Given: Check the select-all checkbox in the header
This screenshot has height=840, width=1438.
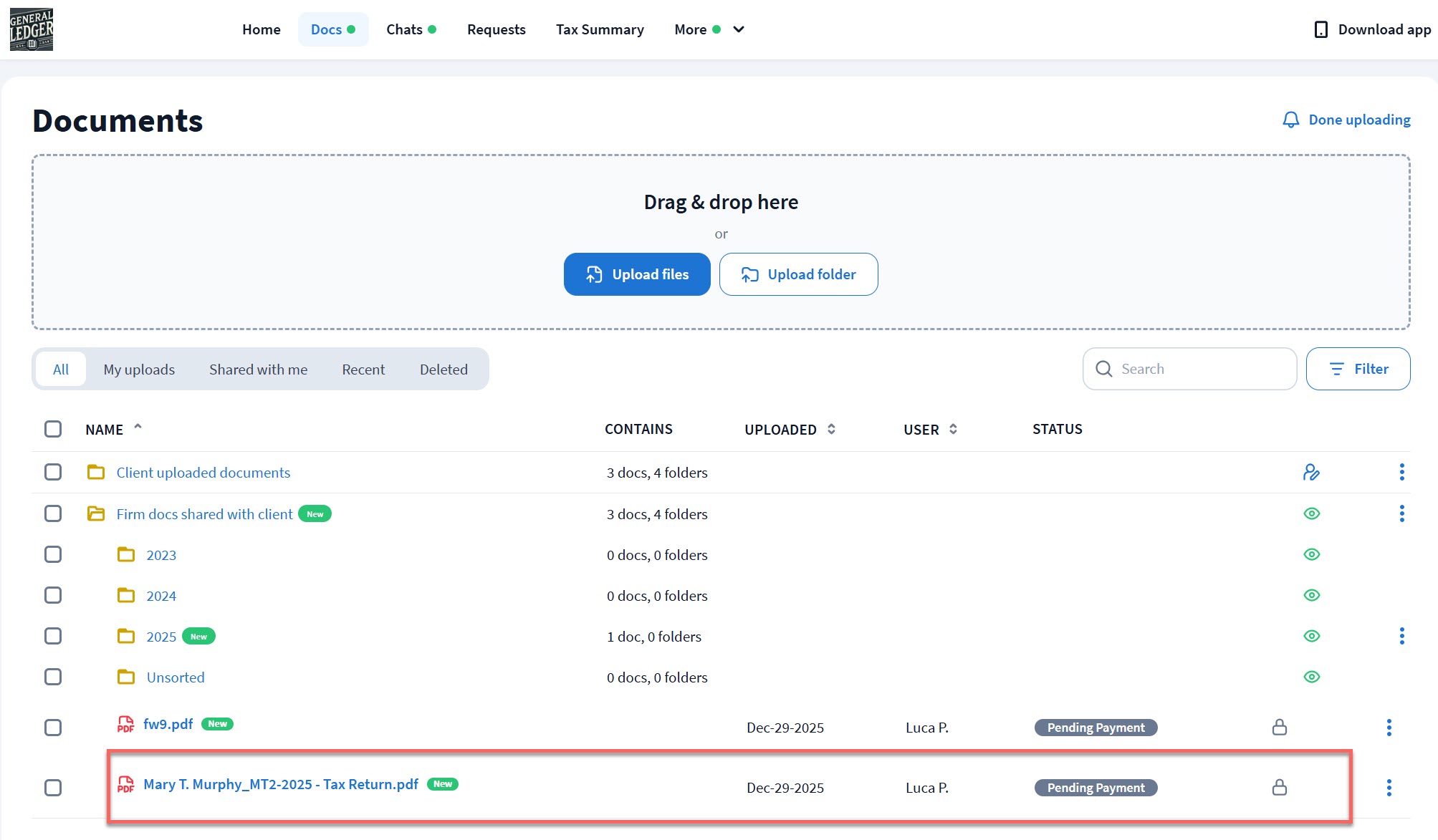Looking at the screenshot, I should pos(53,429).
